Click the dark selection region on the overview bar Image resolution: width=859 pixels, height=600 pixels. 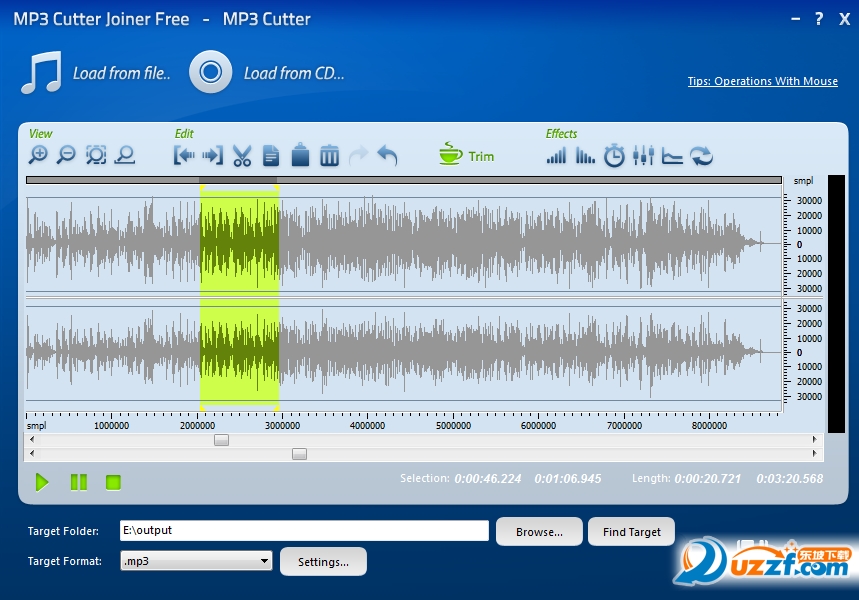pyautogui.click(x=238, y=180)
